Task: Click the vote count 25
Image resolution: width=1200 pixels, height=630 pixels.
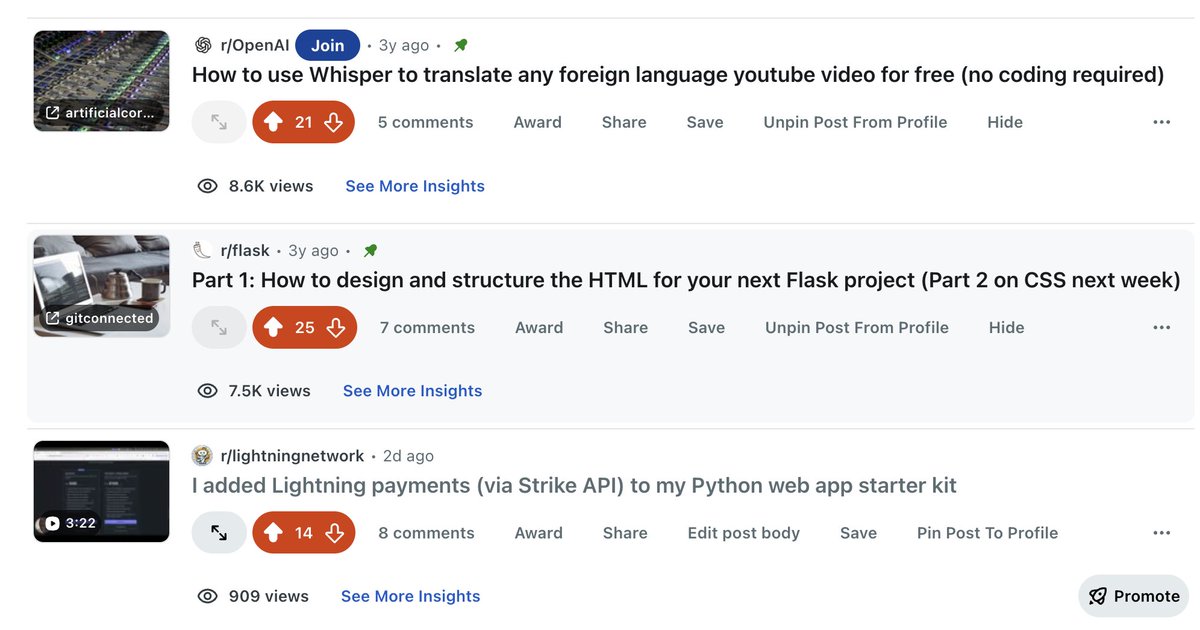Action: click(305, 327)
